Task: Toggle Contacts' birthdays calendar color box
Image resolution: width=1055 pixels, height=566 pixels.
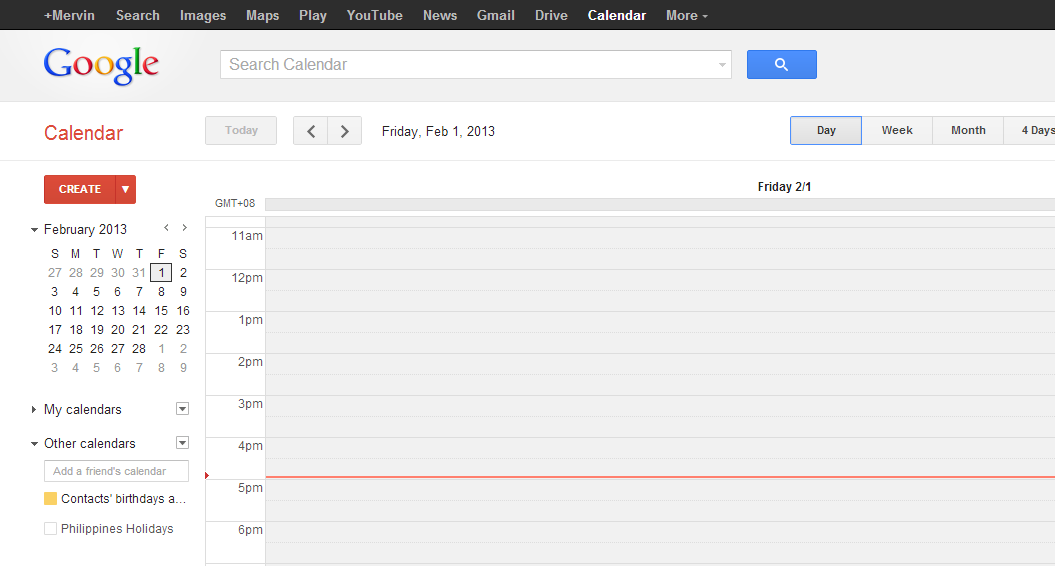Action: point(50,499)
